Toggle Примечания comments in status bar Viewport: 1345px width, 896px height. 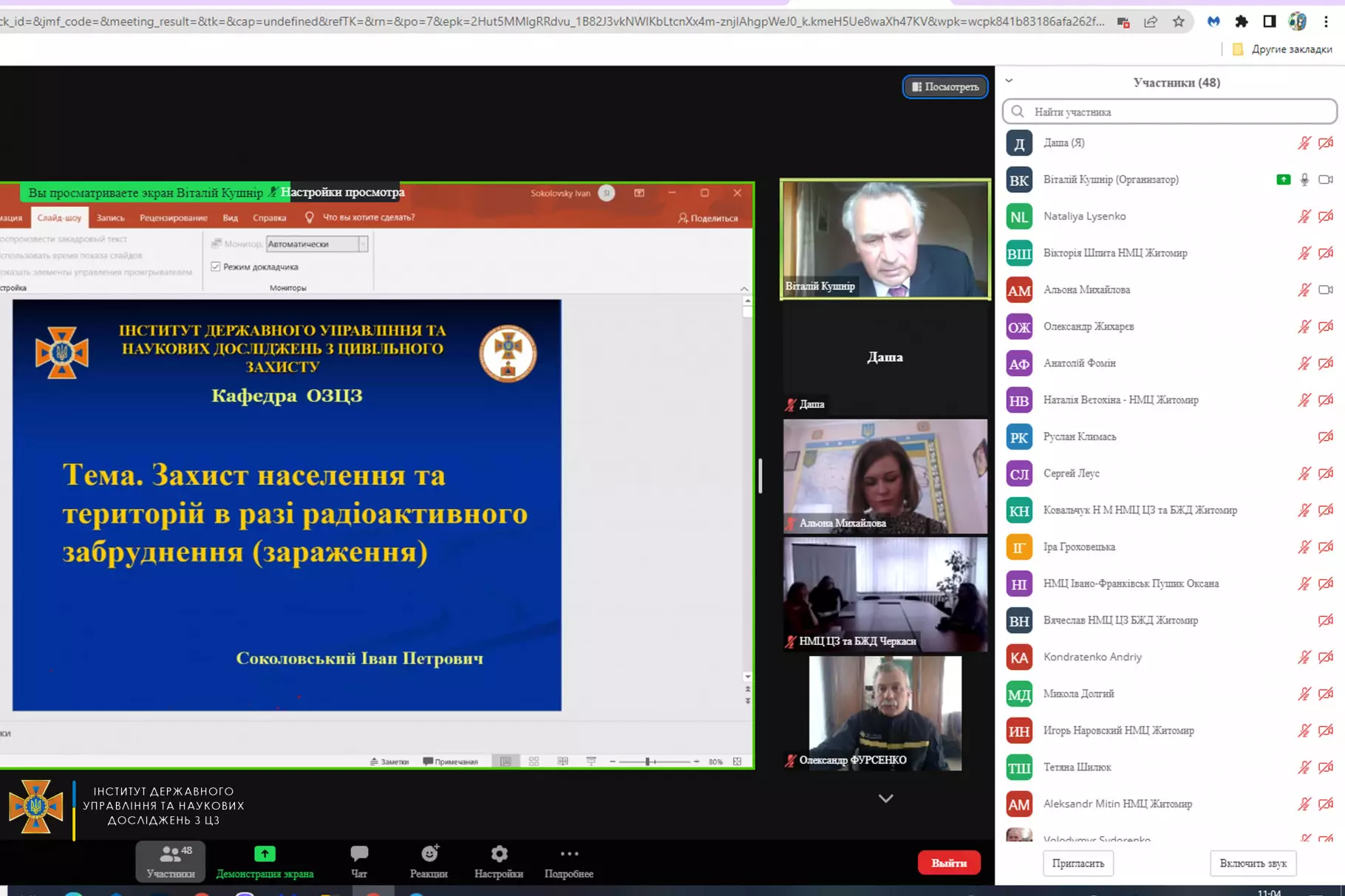point(451,762)
